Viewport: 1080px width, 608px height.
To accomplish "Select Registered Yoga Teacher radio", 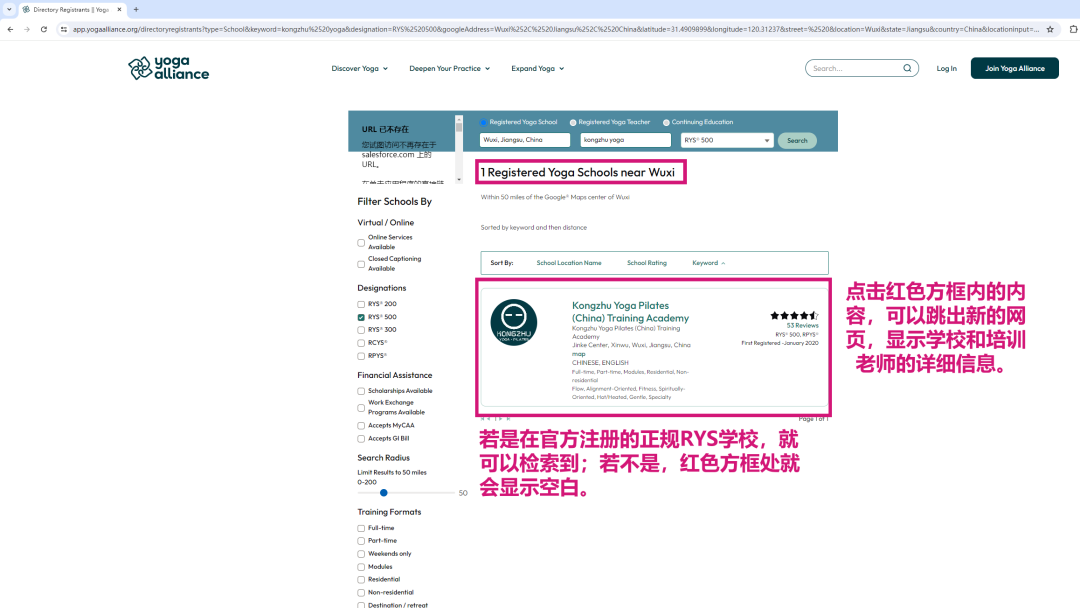I will (573, 123).
